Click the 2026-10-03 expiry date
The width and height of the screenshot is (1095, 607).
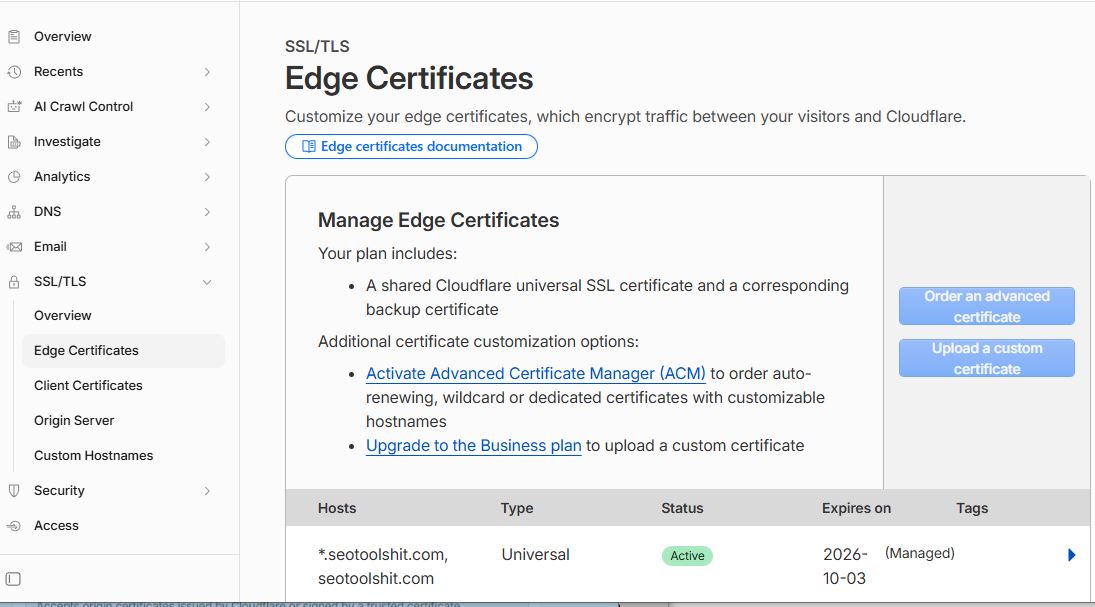pyautogui.click(x=845, y=566)
